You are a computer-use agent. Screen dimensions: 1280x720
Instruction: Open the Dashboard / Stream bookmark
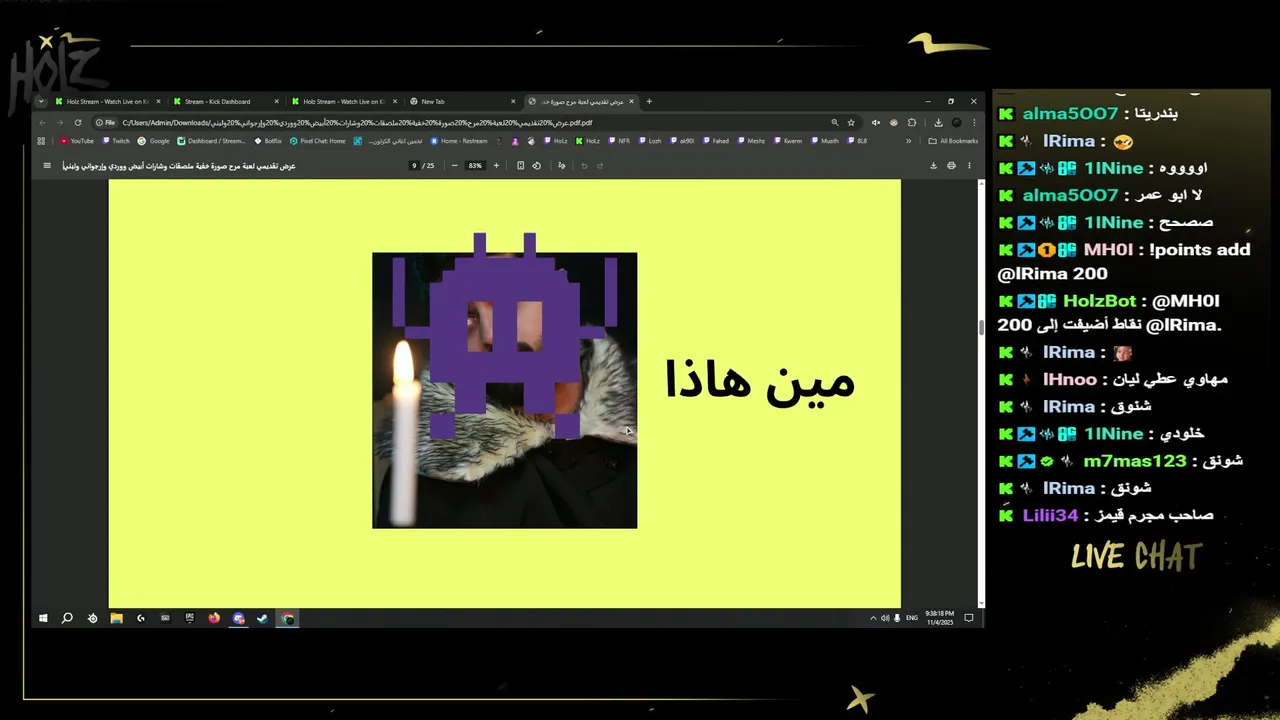211,141
